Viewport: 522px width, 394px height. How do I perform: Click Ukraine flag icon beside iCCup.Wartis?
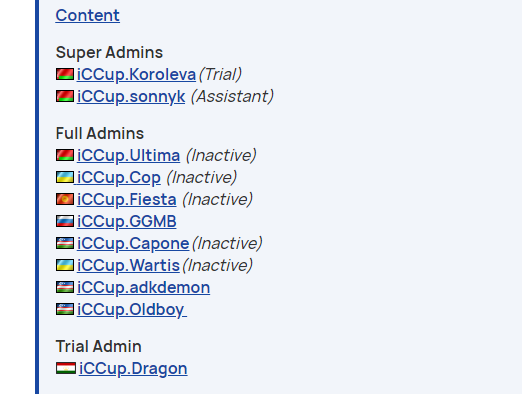[x=65, y=265]
